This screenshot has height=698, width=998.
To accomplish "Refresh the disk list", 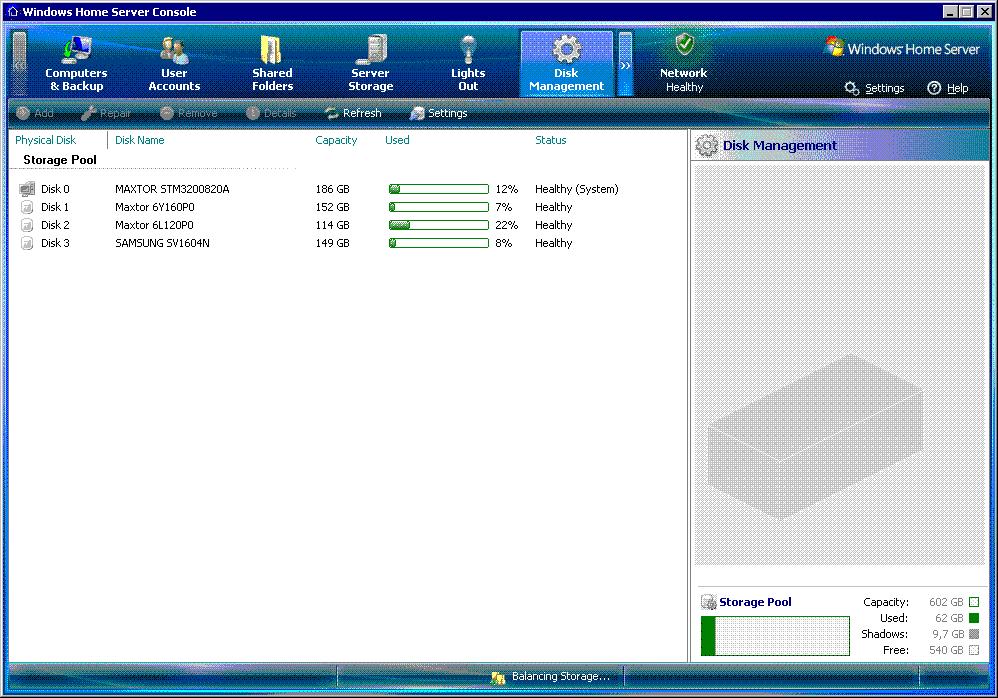I will (353, 113).
